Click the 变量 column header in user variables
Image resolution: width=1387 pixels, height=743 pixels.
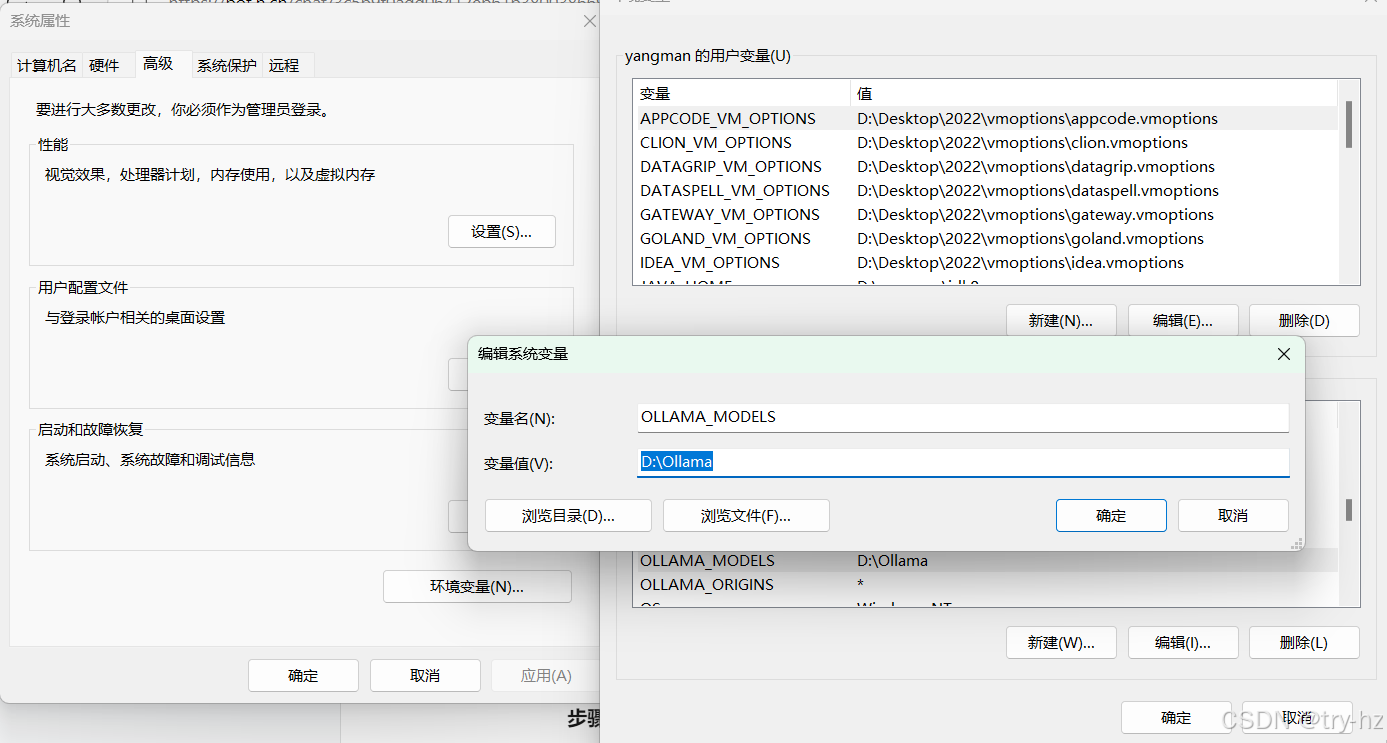click(742, 94)
